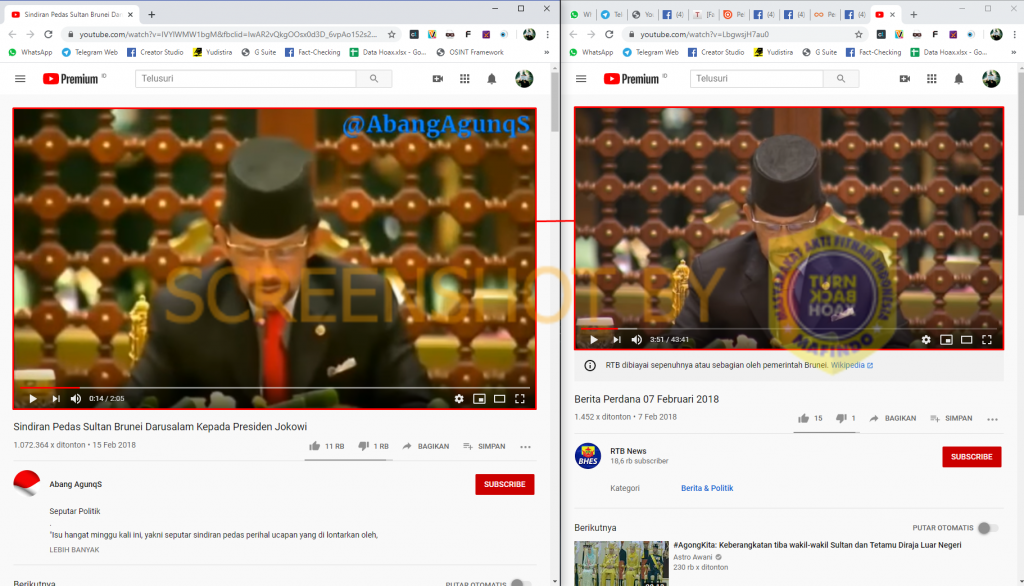Go back in the left browser window
This screenshot has width=1024, height=586.
tap(12, 34)
